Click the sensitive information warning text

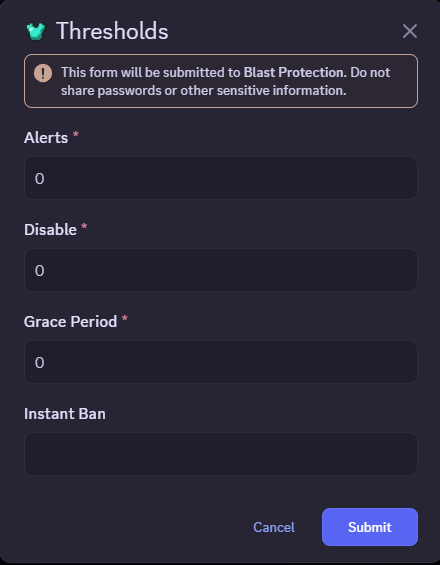point(226,81)
